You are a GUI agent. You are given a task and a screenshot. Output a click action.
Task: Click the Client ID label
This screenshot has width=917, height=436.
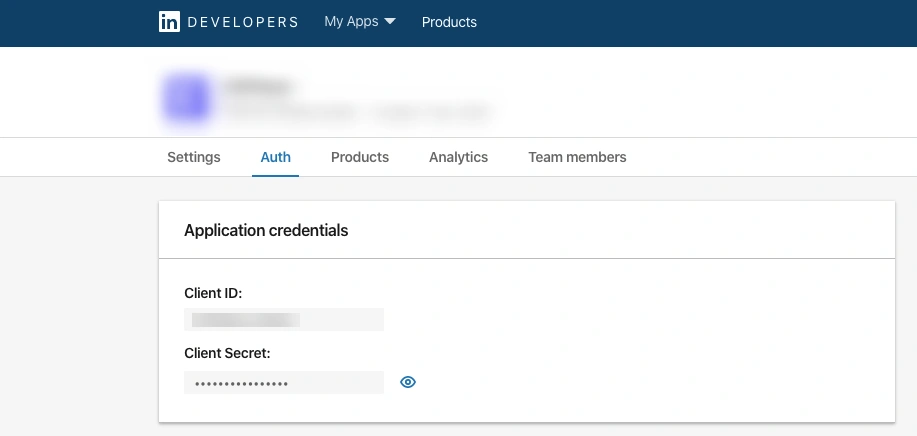(x=213, y=293)
